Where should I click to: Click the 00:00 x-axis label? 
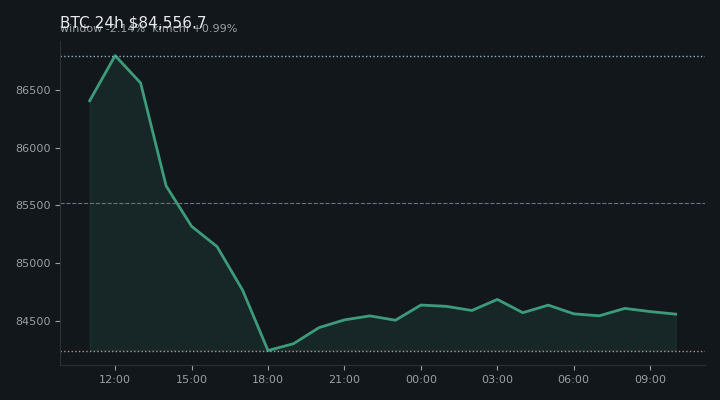pos(421,379)
